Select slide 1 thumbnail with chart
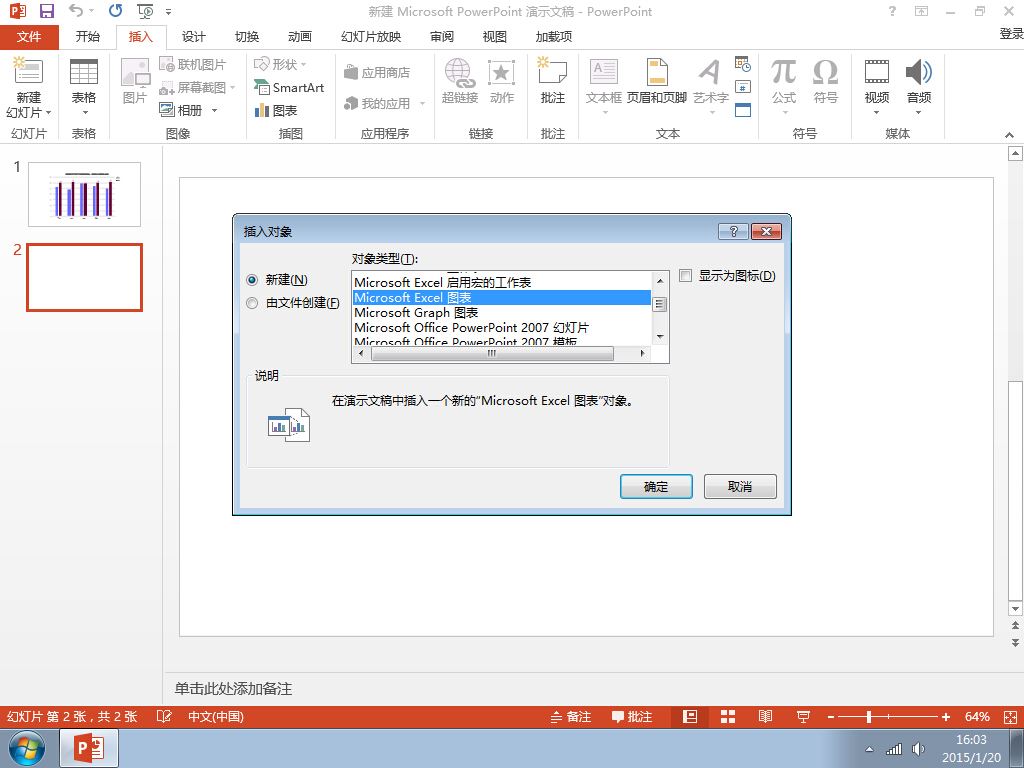Screen dimensions: 1024x768 (84, 194)
